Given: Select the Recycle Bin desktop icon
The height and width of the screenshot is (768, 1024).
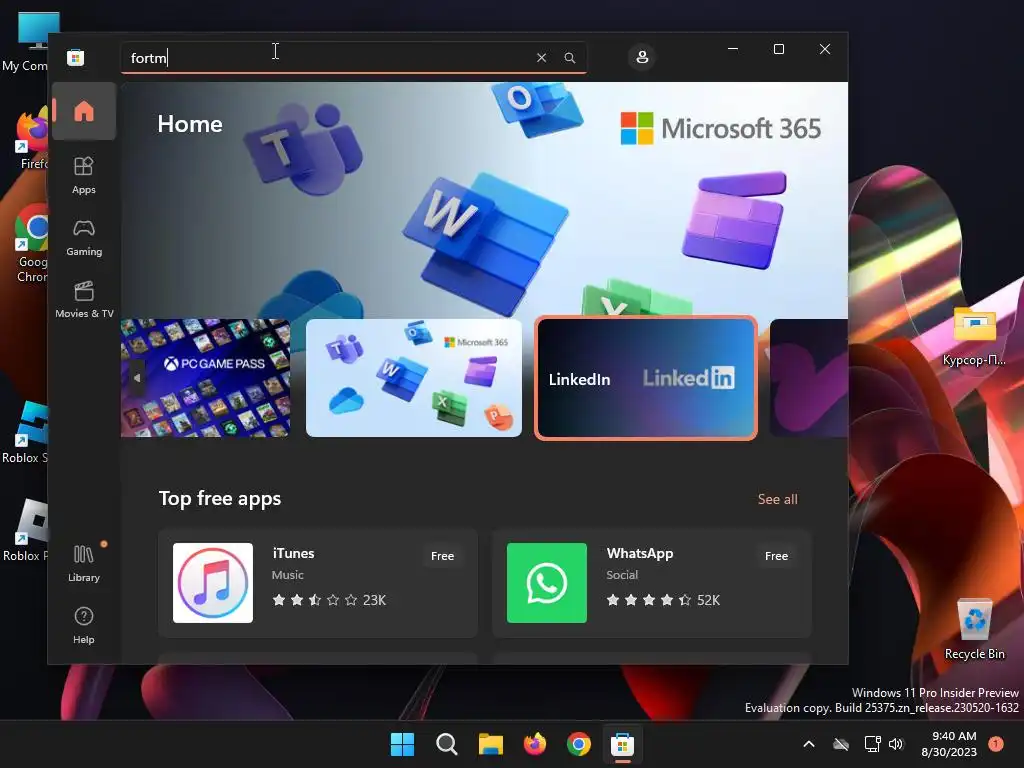Looking at the screenshot, I should 974,628.
